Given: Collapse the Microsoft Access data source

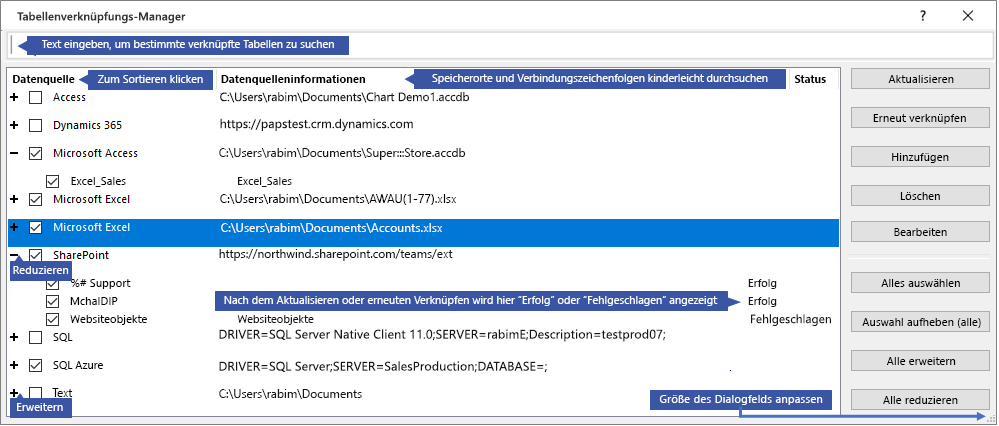Looking at the screenshot, I should 15,153.
